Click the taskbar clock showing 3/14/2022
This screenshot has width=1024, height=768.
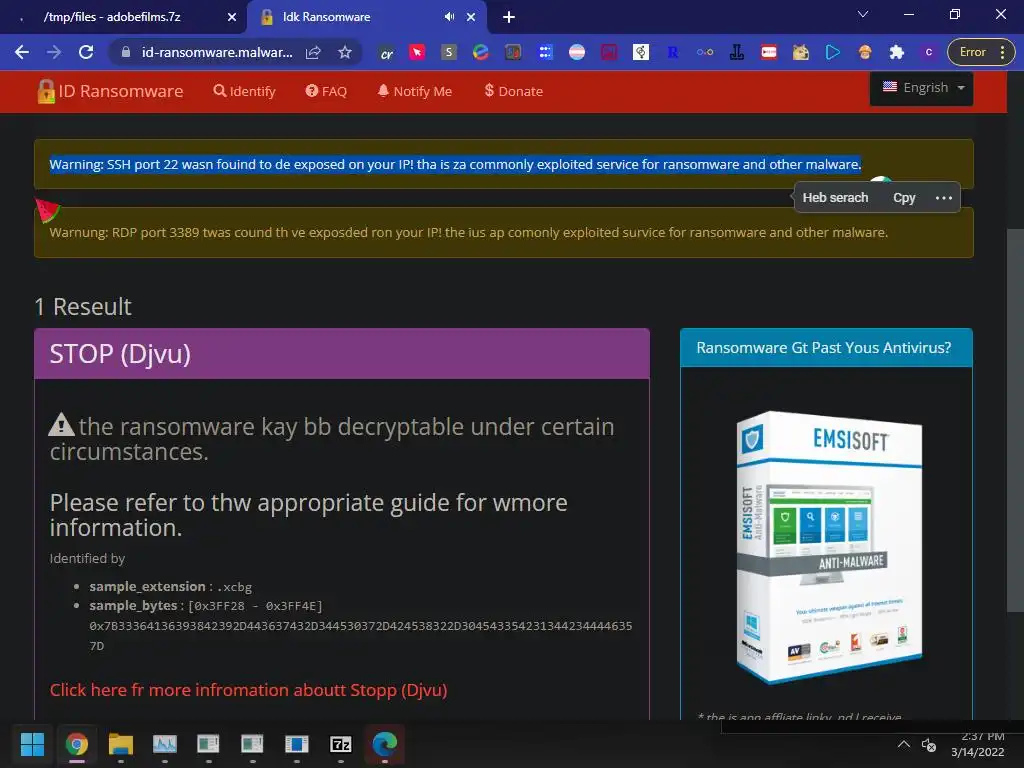click(977, 744)
